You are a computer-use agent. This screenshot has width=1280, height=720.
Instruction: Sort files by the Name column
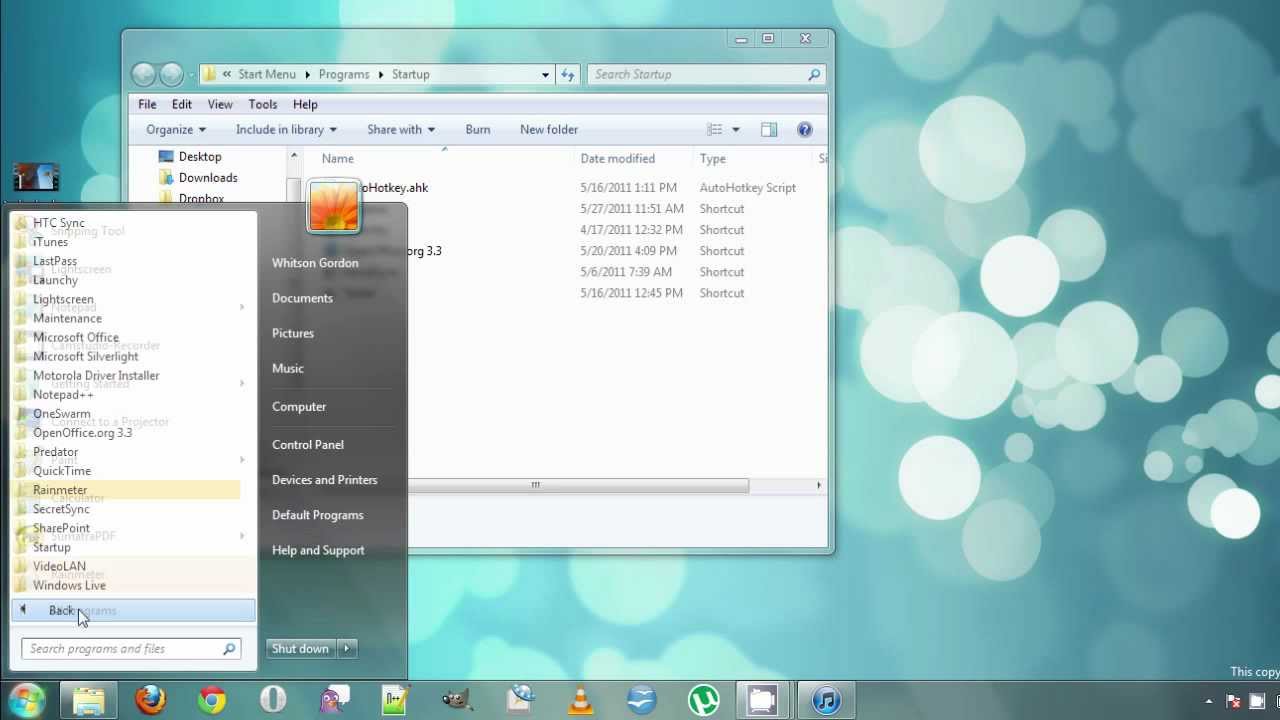tap(338, 158)
